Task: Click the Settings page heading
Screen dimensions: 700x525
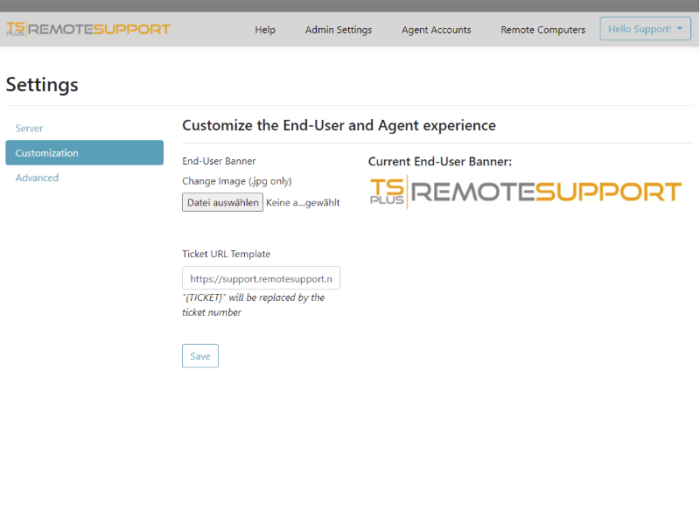Action: (x=42, y=84)
